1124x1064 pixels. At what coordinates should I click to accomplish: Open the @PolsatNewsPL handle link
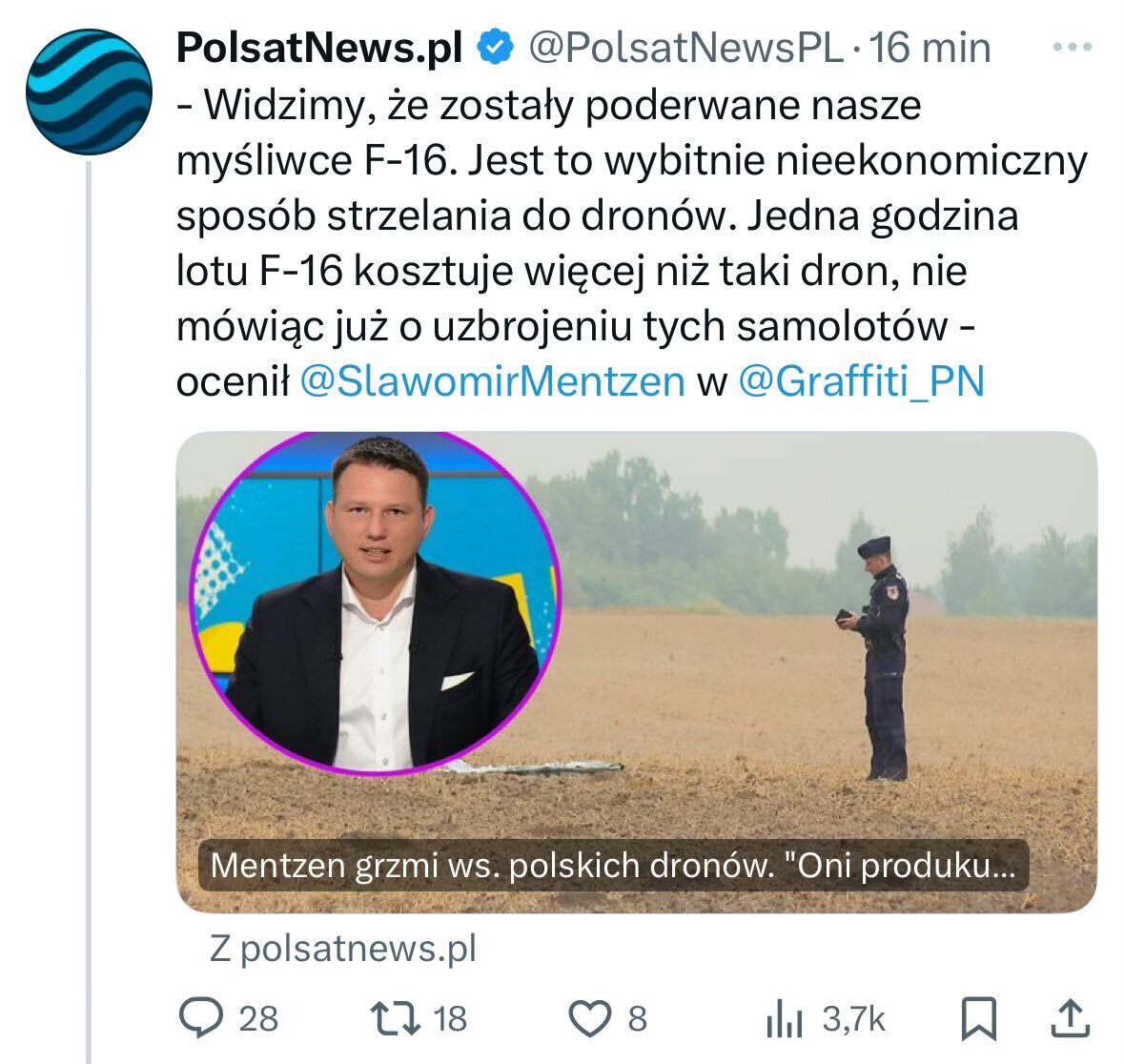pyautogui.click(x=685, y=47)
